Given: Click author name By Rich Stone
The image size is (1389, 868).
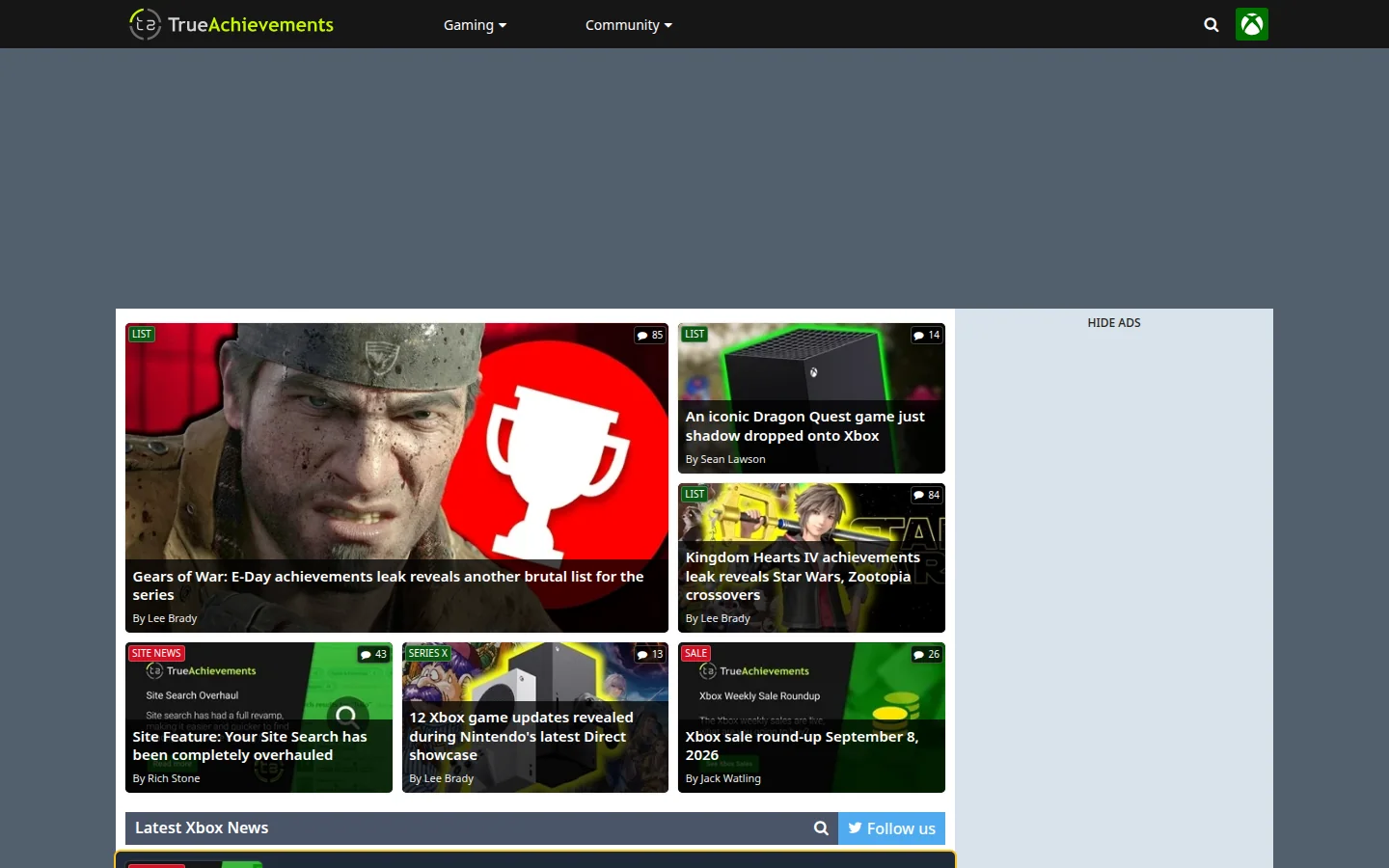Looking at the screenshot, I should 167,778.
